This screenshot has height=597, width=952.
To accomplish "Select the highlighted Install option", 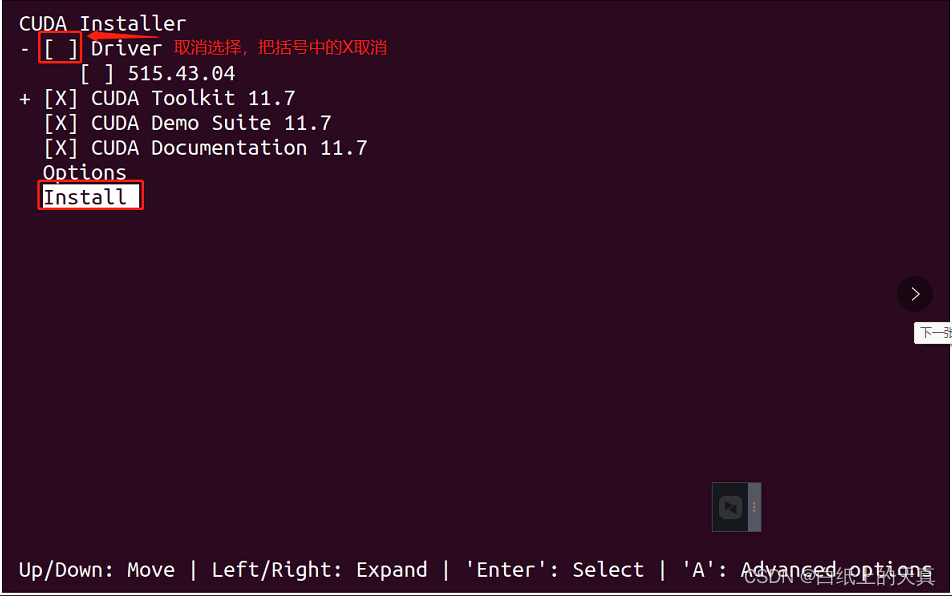I will coord(88,196).
